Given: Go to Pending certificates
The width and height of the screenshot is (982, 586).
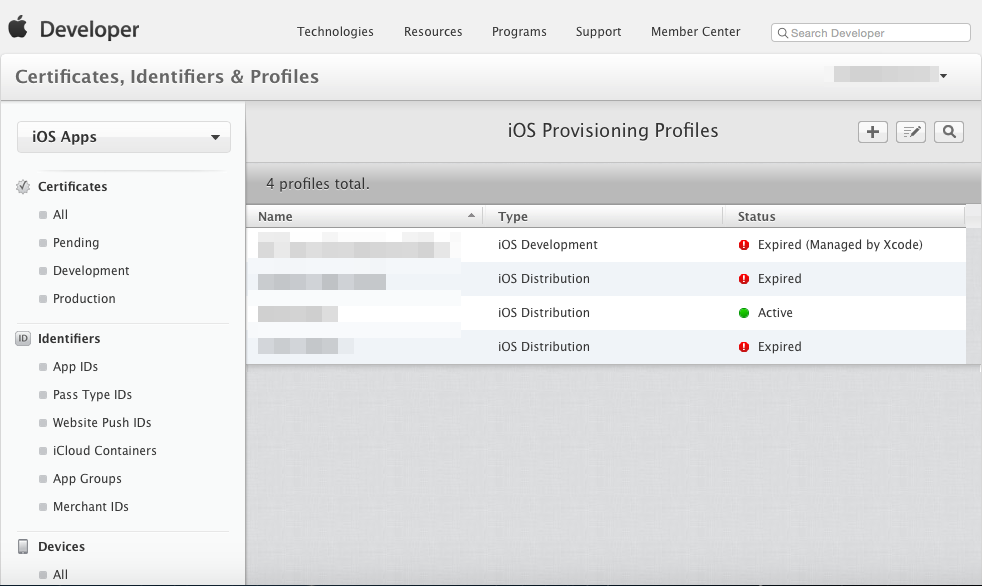Looking at the screenshot, I should tap(76, 243).
